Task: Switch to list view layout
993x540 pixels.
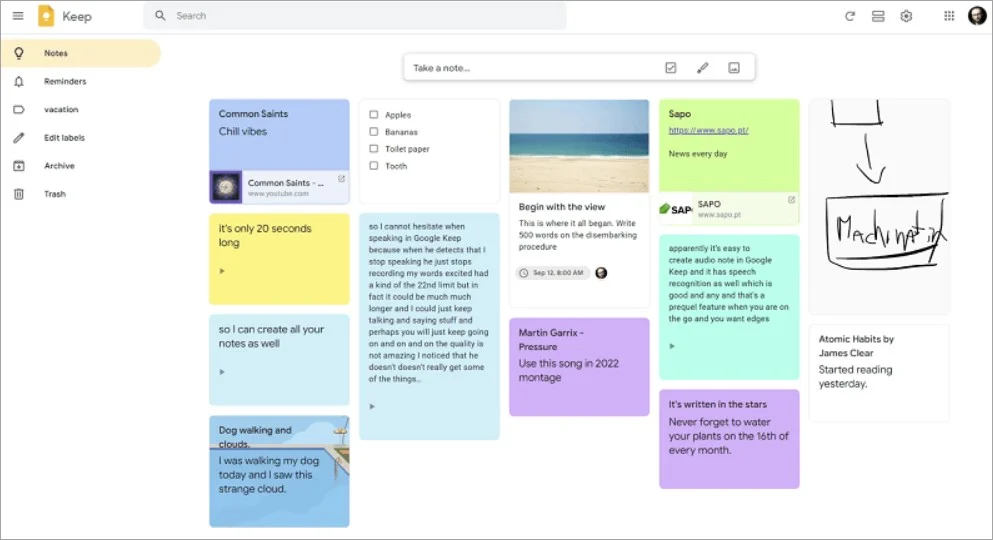Action: point(878,16)
